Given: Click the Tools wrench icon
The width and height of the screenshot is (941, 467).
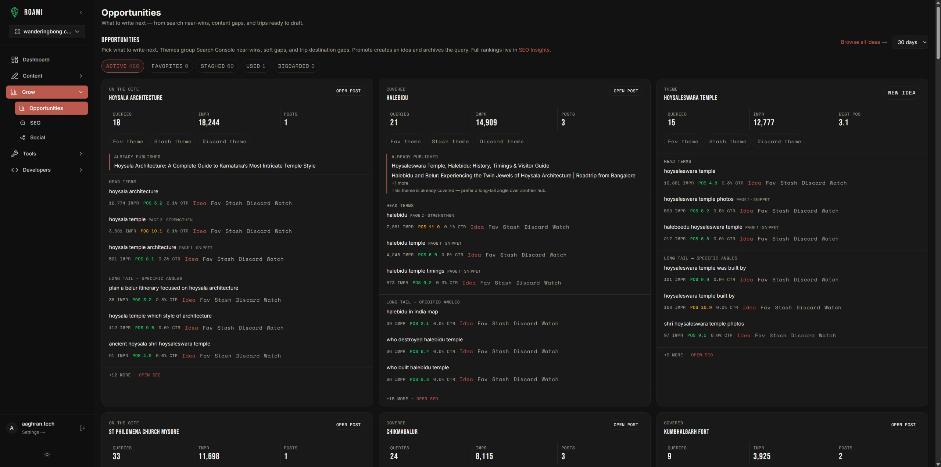Looking at the screenshot, I should pyautogui.click(x=14, y=154).
